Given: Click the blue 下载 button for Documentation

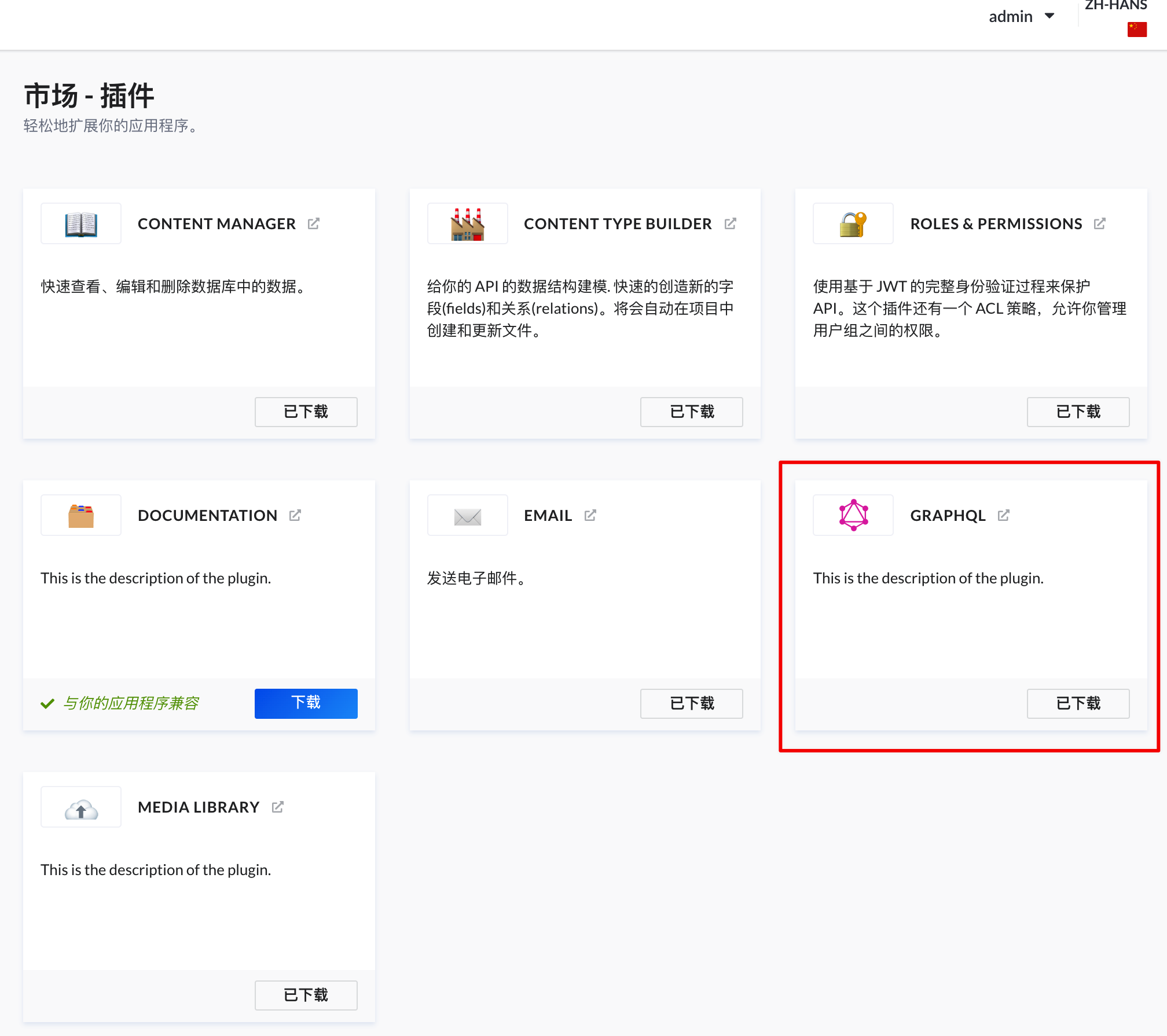Looking at the screenshot, I should coord(306,703).
